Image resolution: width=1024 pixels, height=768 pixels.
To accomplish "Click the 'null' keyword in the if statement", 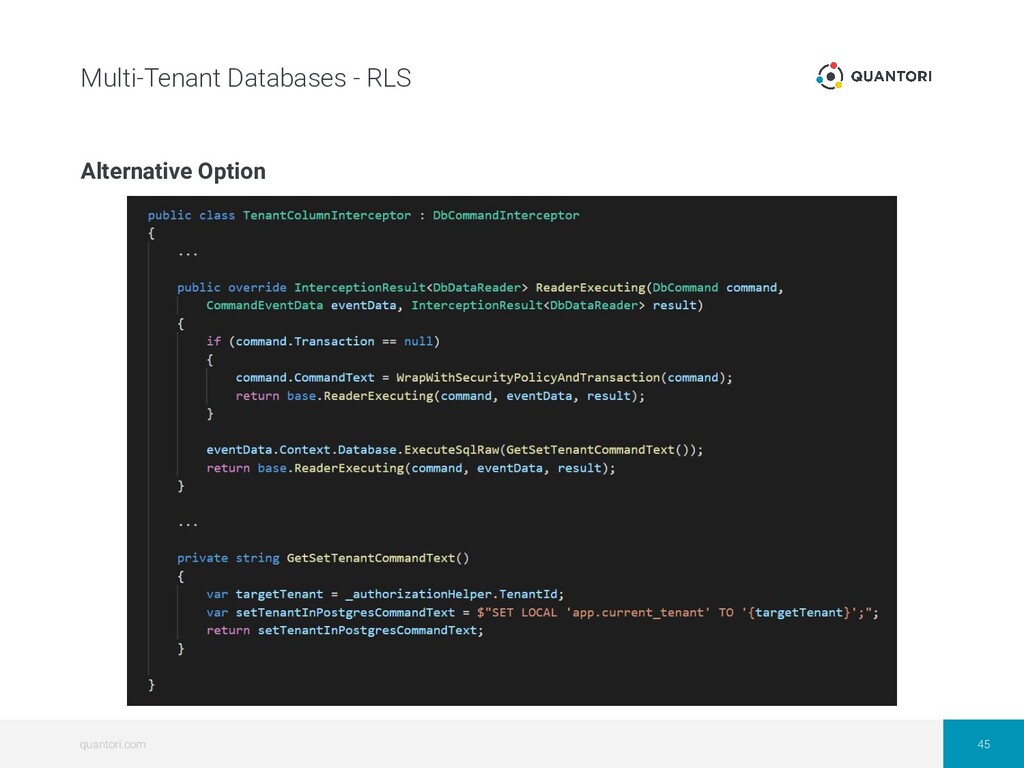I will (418, 342).
